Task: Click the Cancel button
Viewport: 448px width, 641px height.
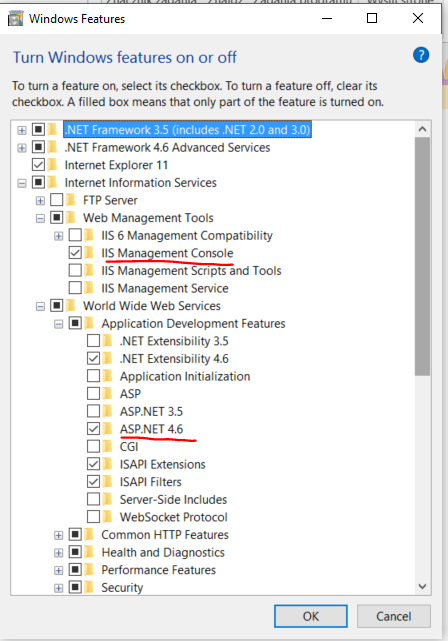Action: [394, 616]
